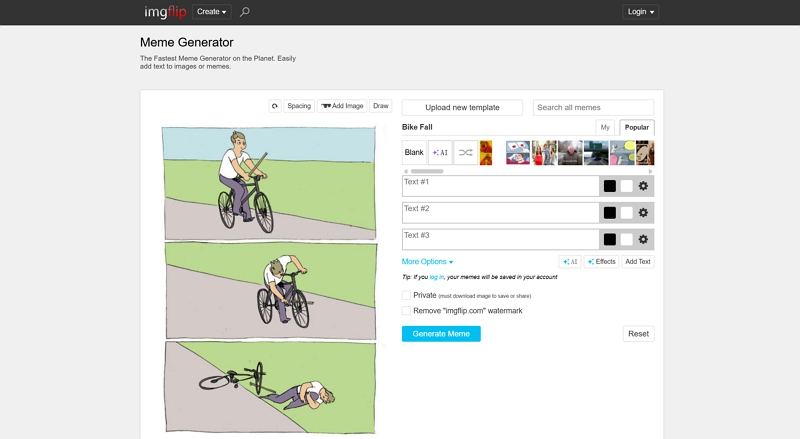The height and width of the screenshot is (439, 800).
Task: Expand More Options
Action: click(x=427, y=261)
